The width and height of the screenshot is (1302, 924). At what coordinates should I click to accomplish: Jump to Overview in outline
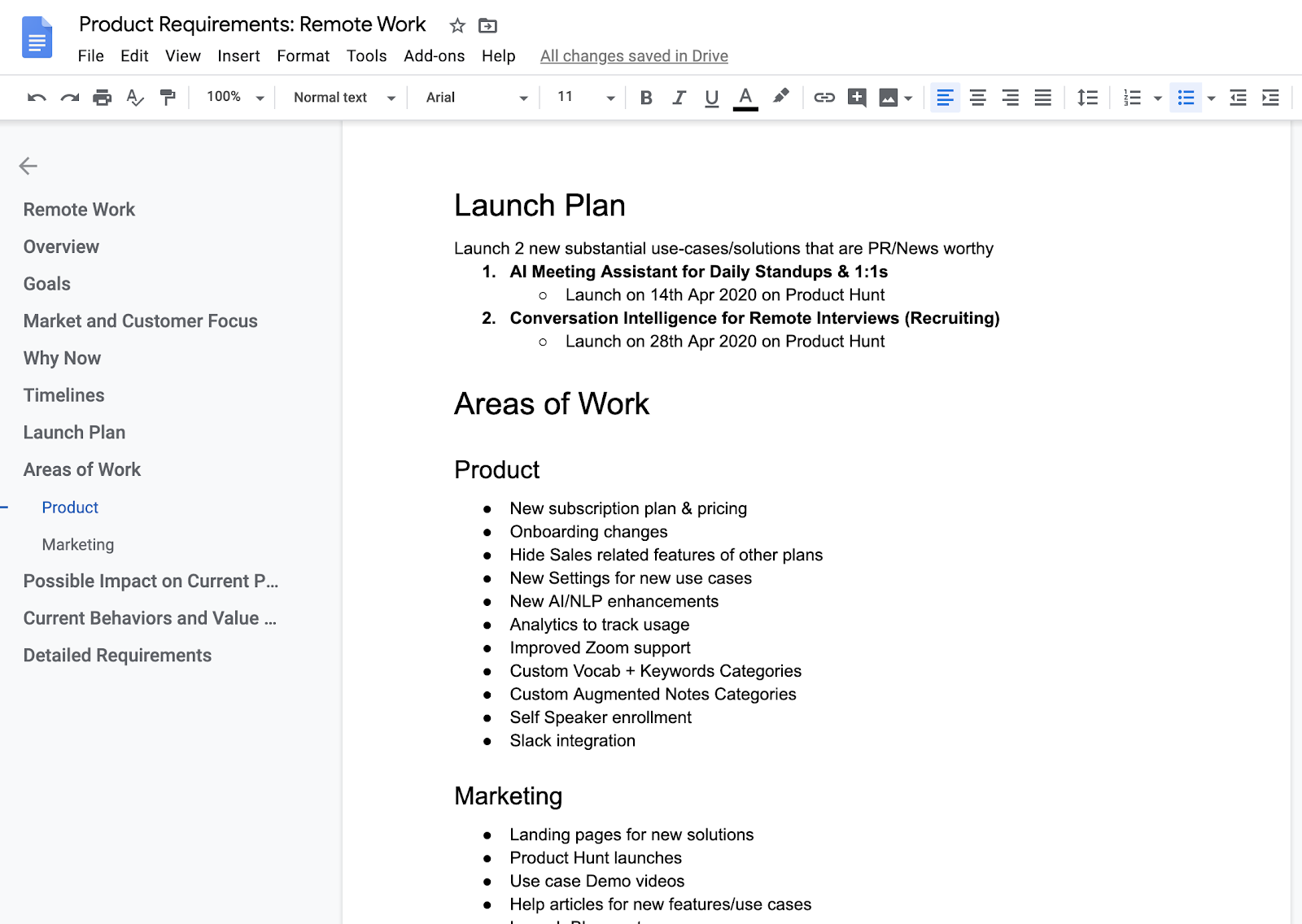61,247
